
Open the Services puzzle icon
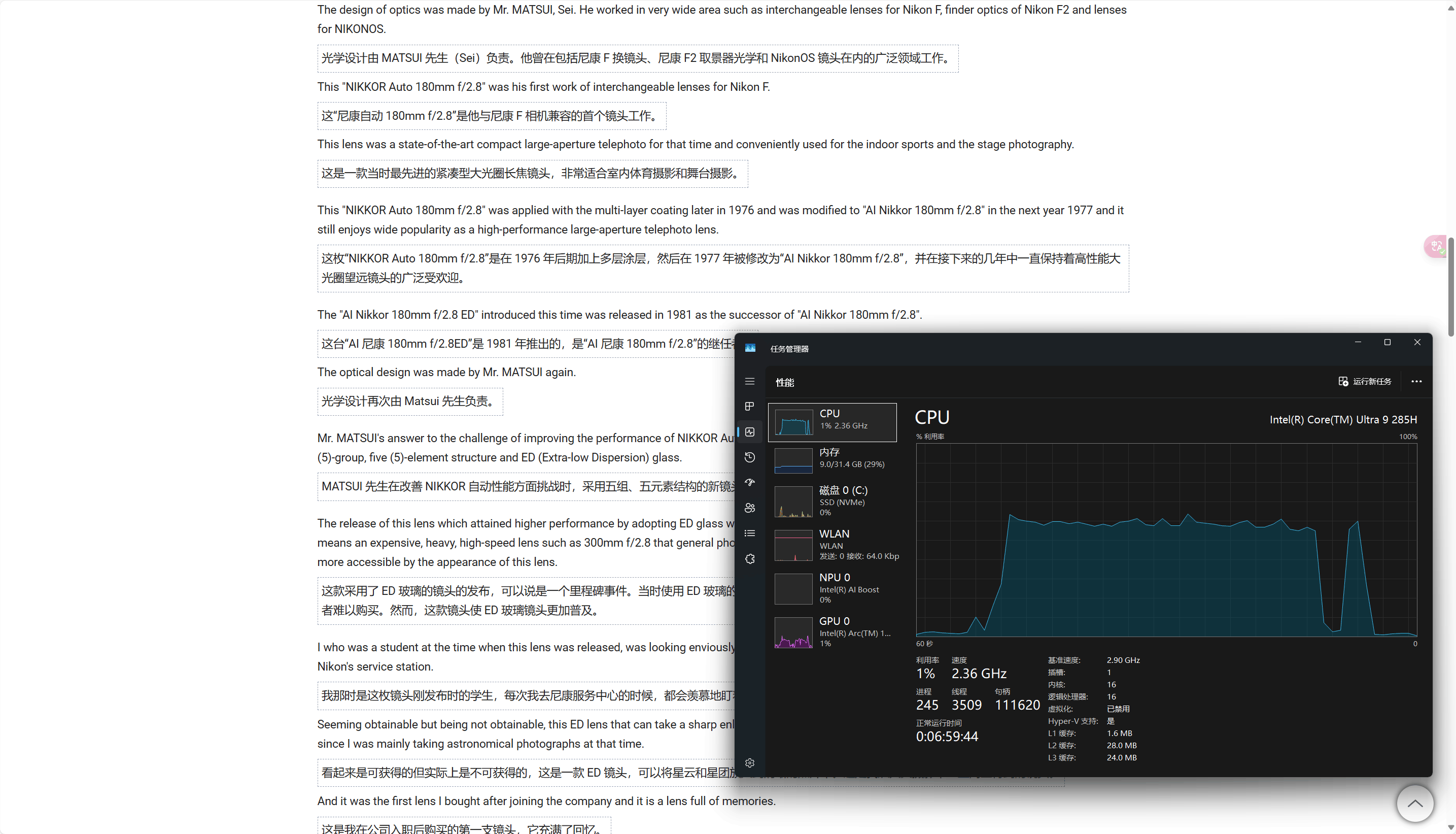click(750, 559)
